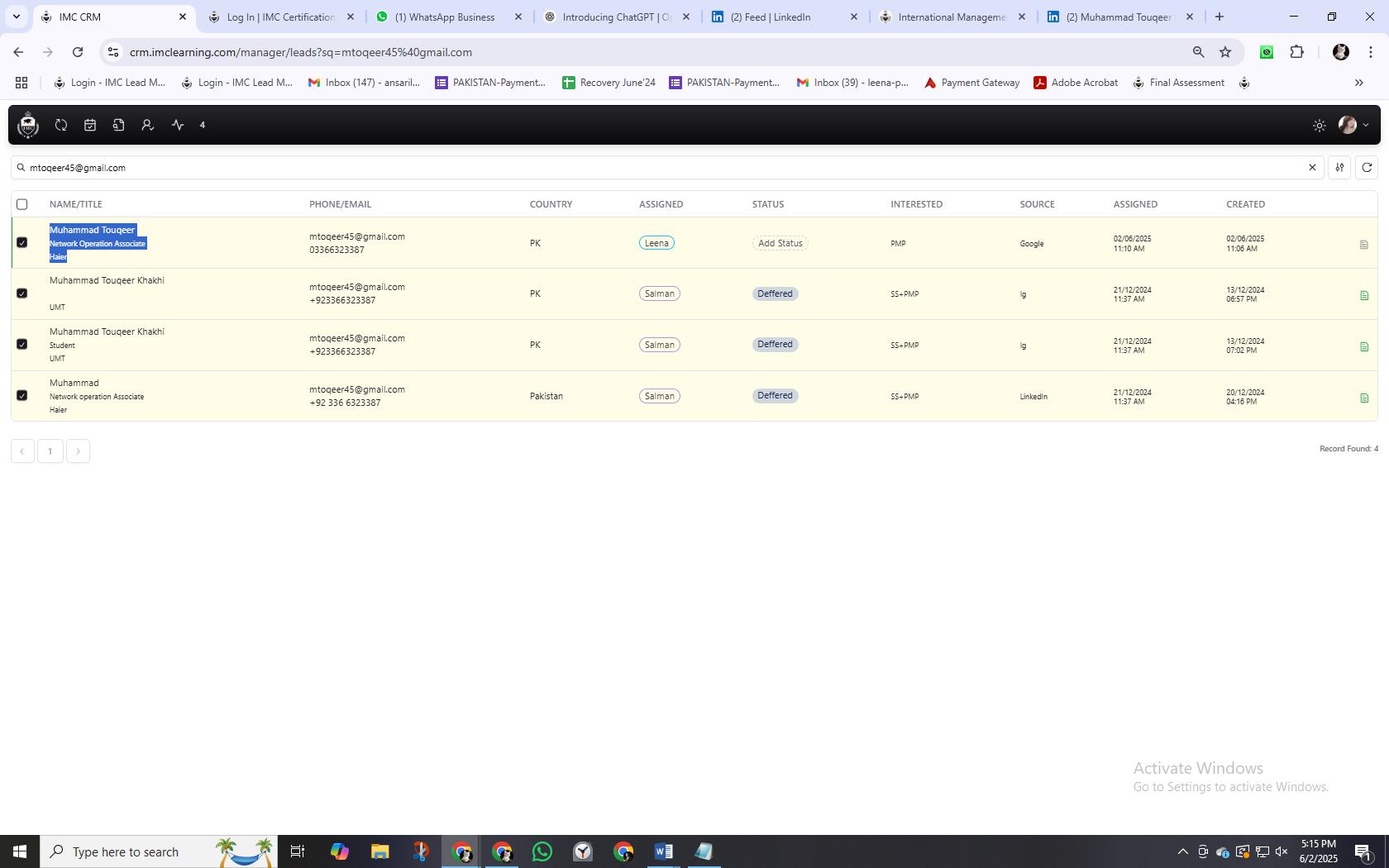The width and height of the screenshot is (1389, 868).
Task: Open Final Assessment bookmark
Action: click(1178, 83)
